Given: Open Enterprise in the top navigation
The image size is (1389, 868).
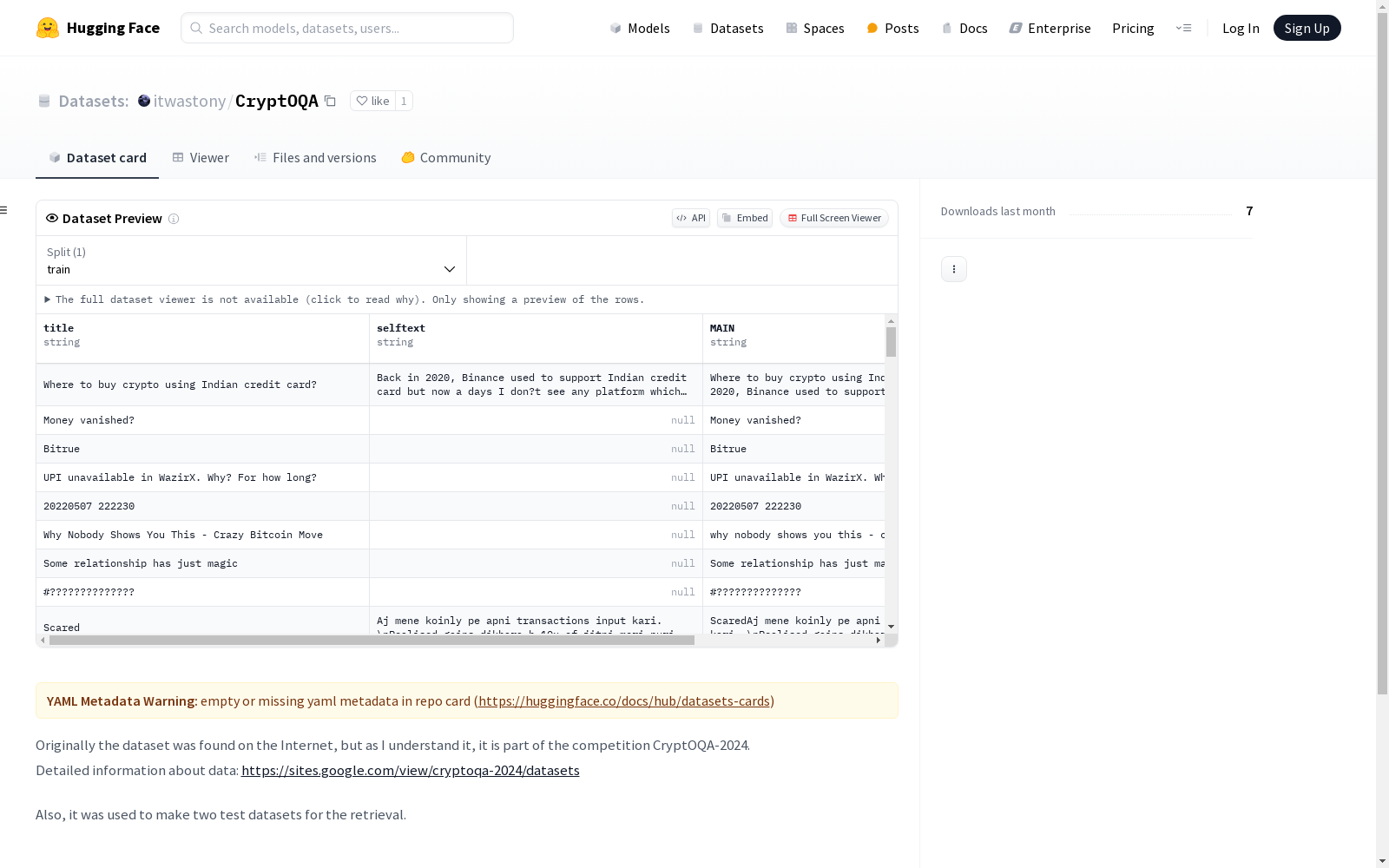Looking at the screenshot, I should [1050, 28].
